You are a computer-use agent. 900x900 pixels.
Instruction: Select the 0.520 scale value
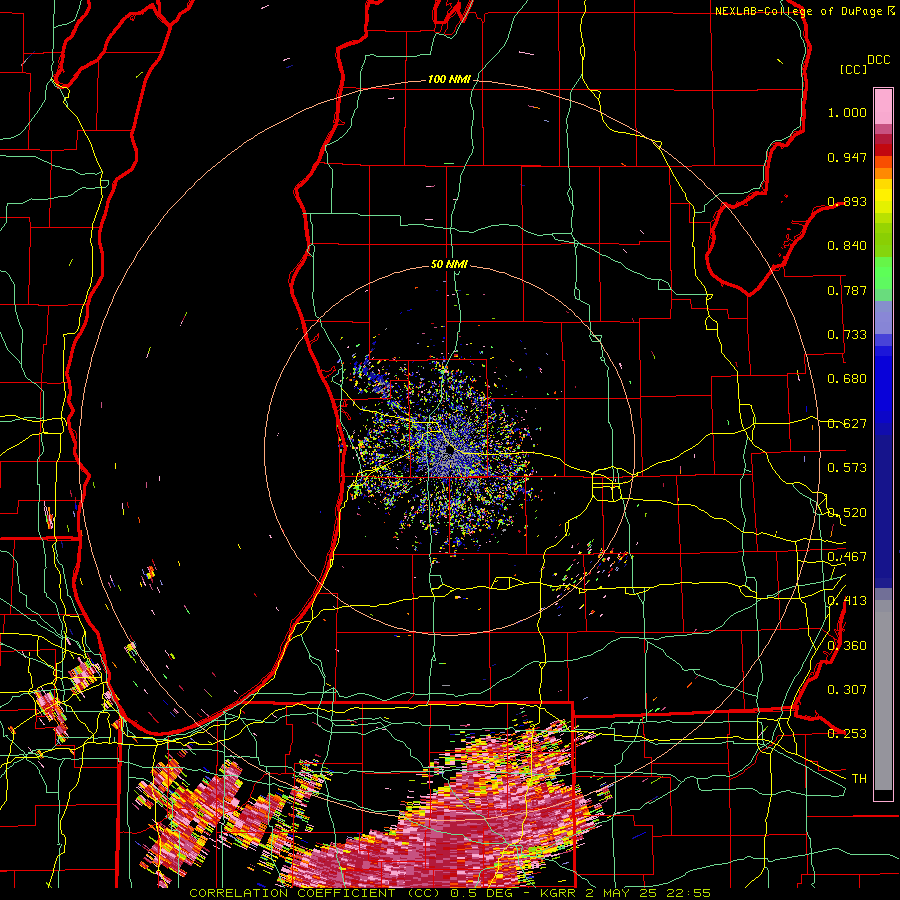pyautogui.click(x=847, y=513)
